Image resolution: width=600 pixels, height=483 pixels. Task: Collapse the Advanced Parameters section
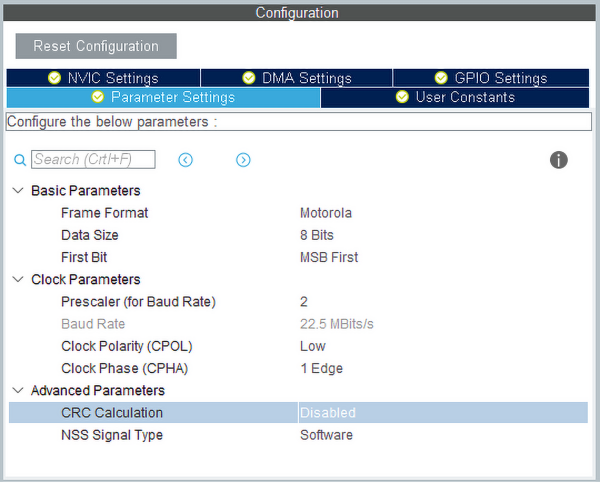(18, 390)
